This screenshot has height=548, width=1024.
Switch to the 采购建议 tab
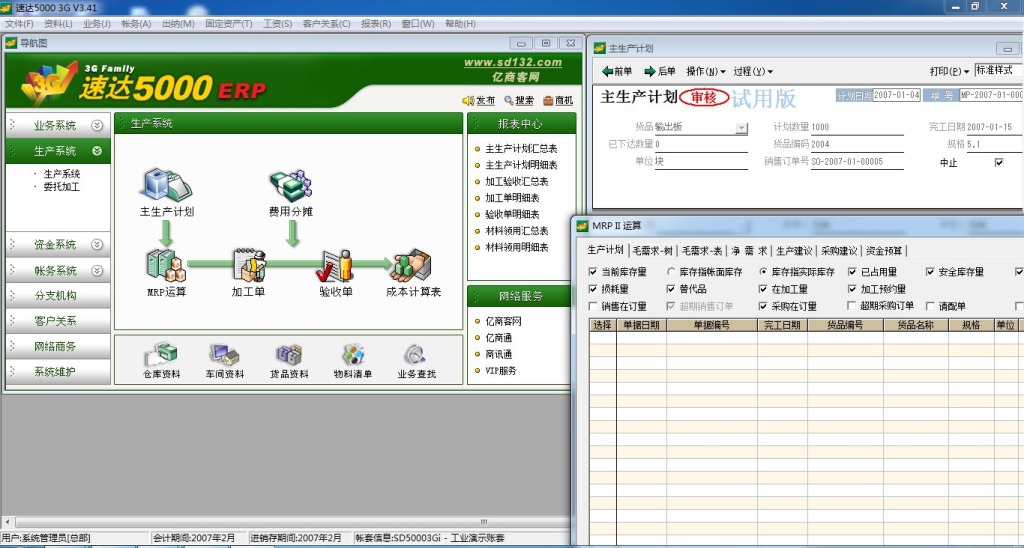[x=839, y=251]
